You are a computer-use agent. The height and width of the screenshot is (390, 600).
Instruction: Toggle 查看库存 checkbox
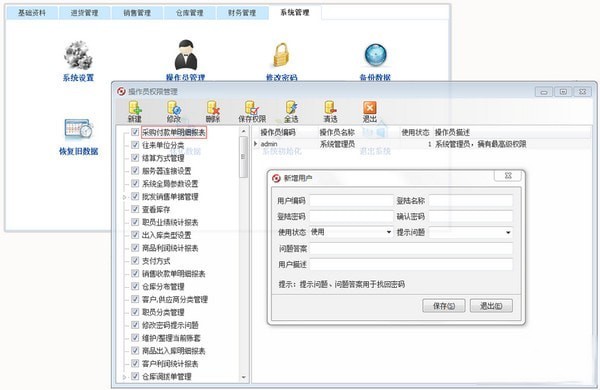(x=135, y=209)
